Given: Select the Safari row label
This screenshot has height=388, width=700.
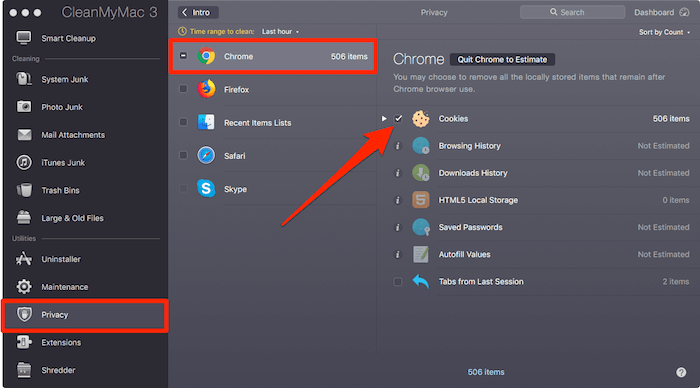Looking at the screenshot, I should [234, 156].
